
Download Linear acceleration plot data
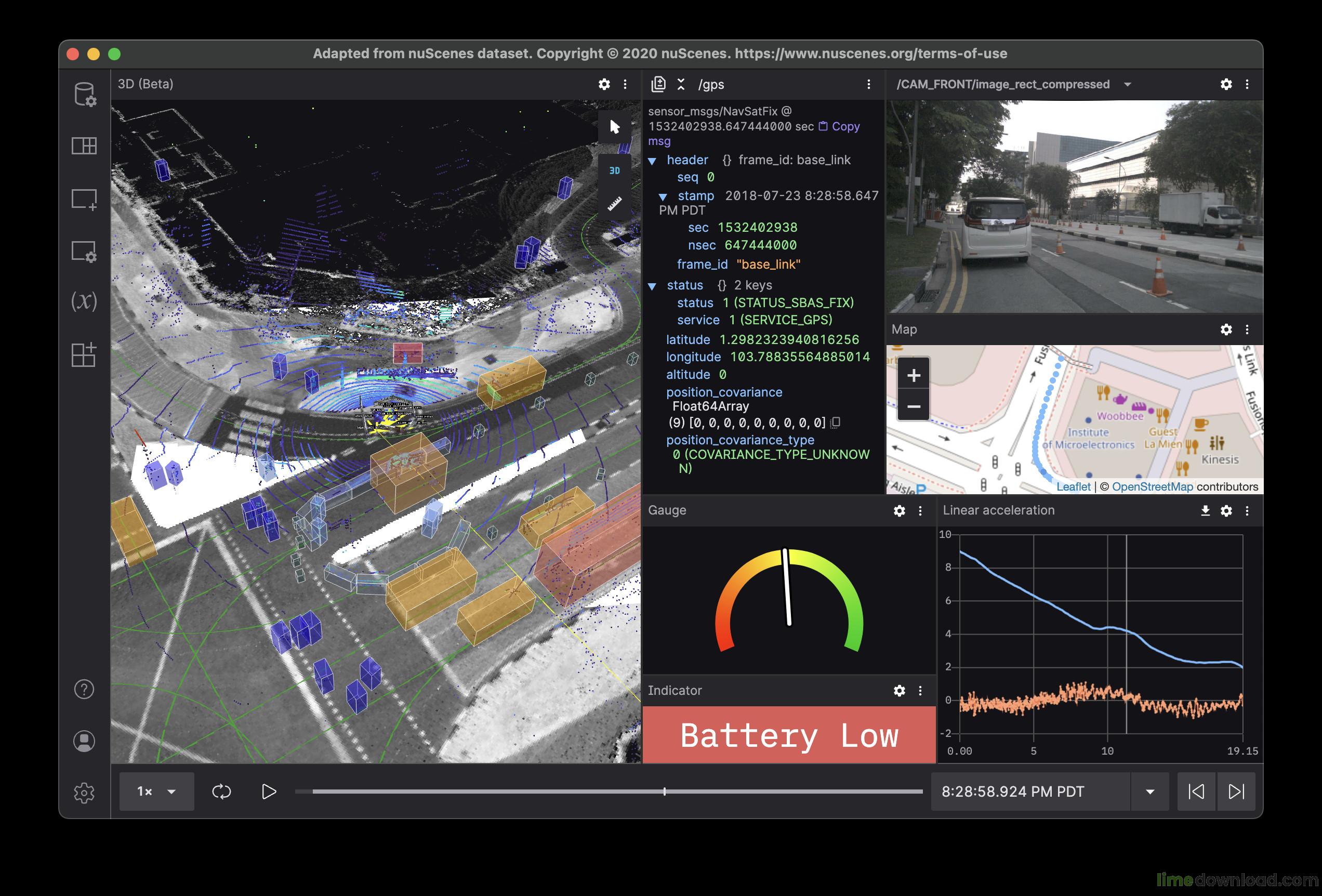click(1205, 511)
